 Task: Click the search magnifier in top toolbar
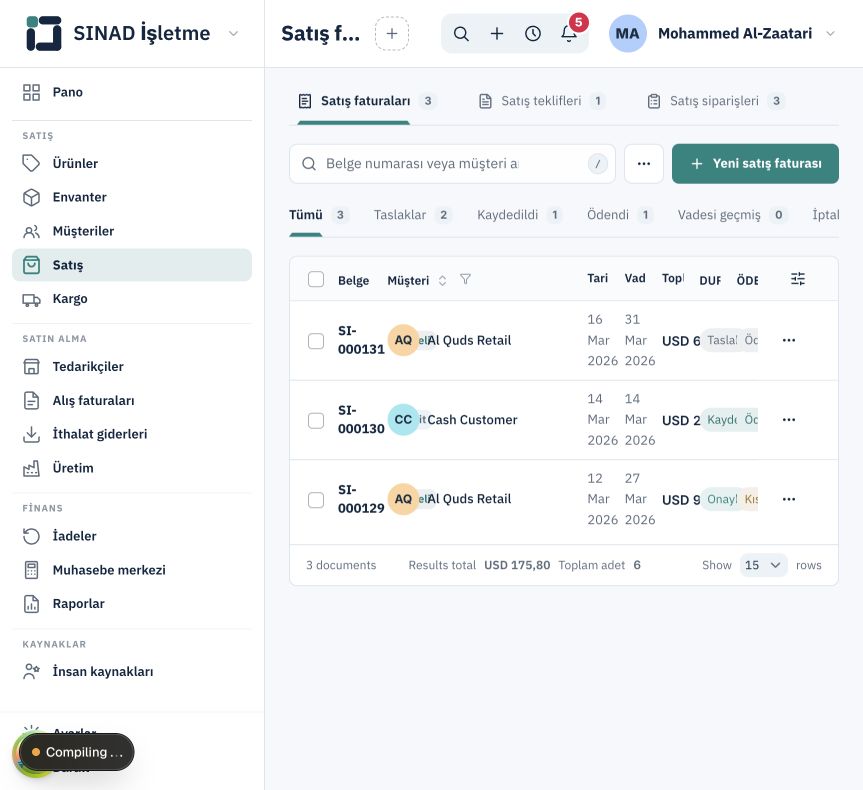coord(461,34)
